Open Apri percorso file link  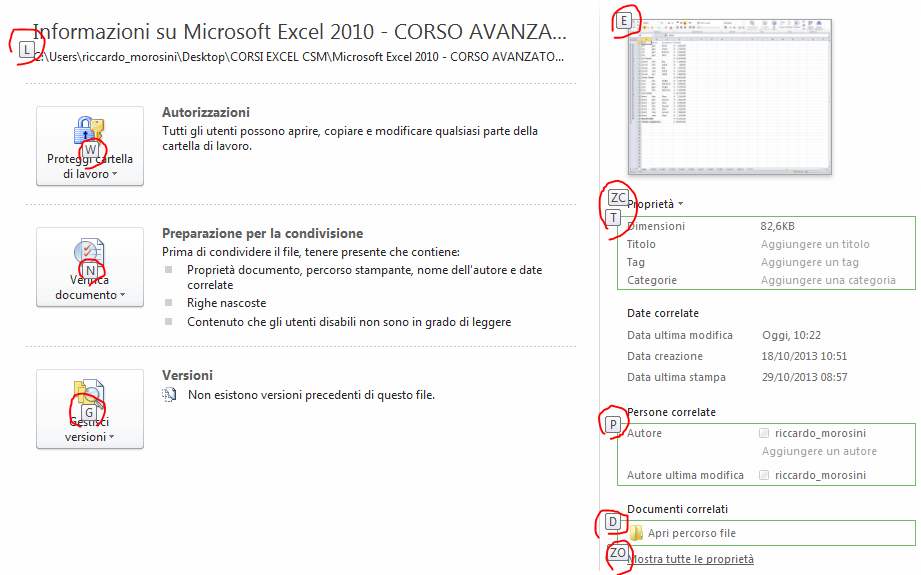point(691,533)
